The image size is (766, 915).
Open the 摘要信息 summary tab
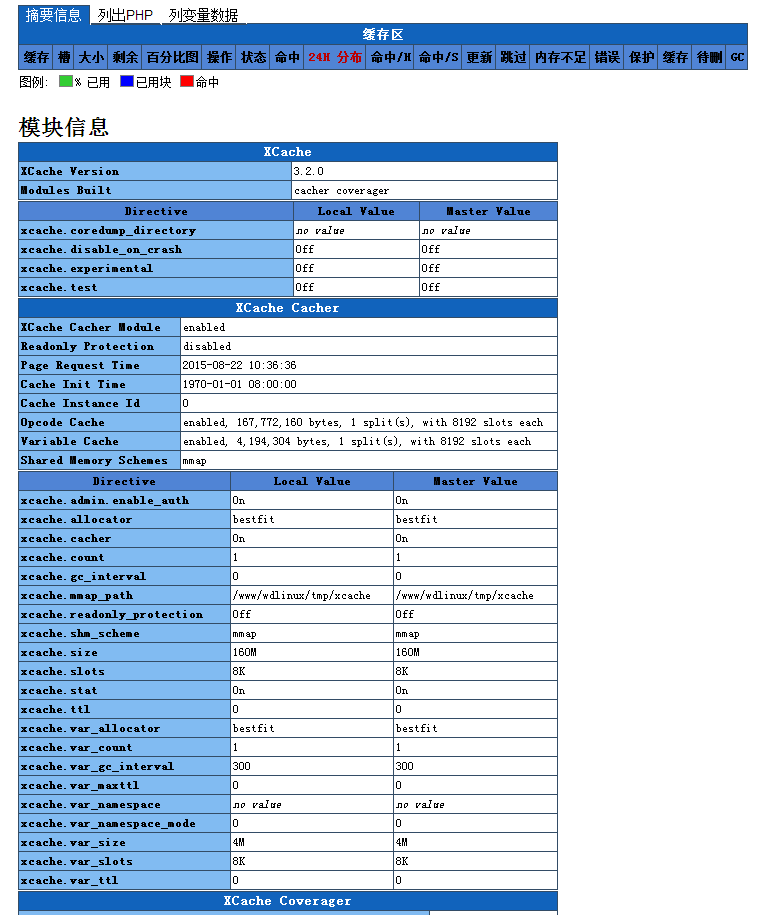coord(53,15)
